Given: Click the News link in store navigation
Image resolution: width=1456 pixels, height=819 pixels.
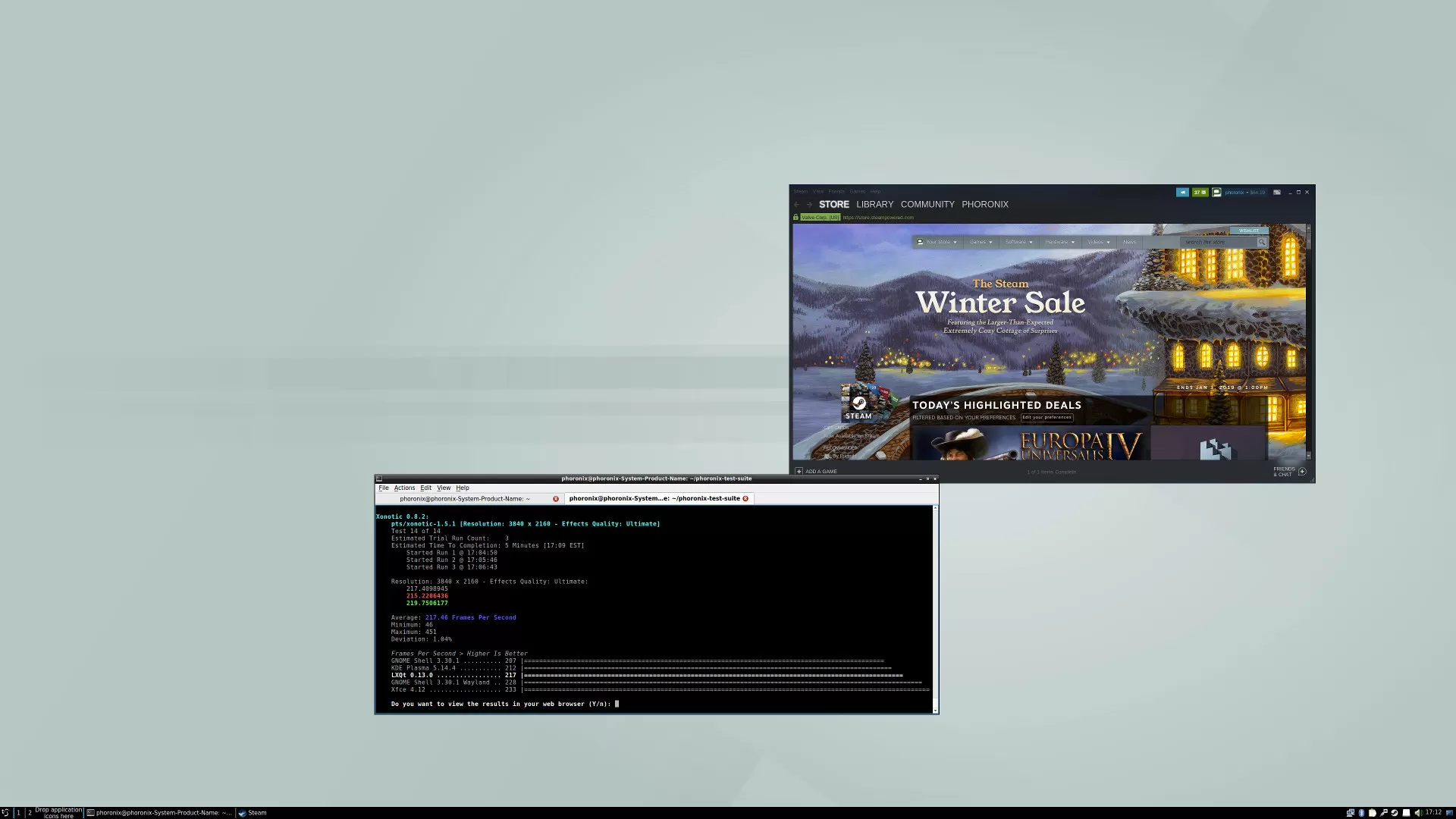Looking at the screenshot, I should [x=1129, y=242].
